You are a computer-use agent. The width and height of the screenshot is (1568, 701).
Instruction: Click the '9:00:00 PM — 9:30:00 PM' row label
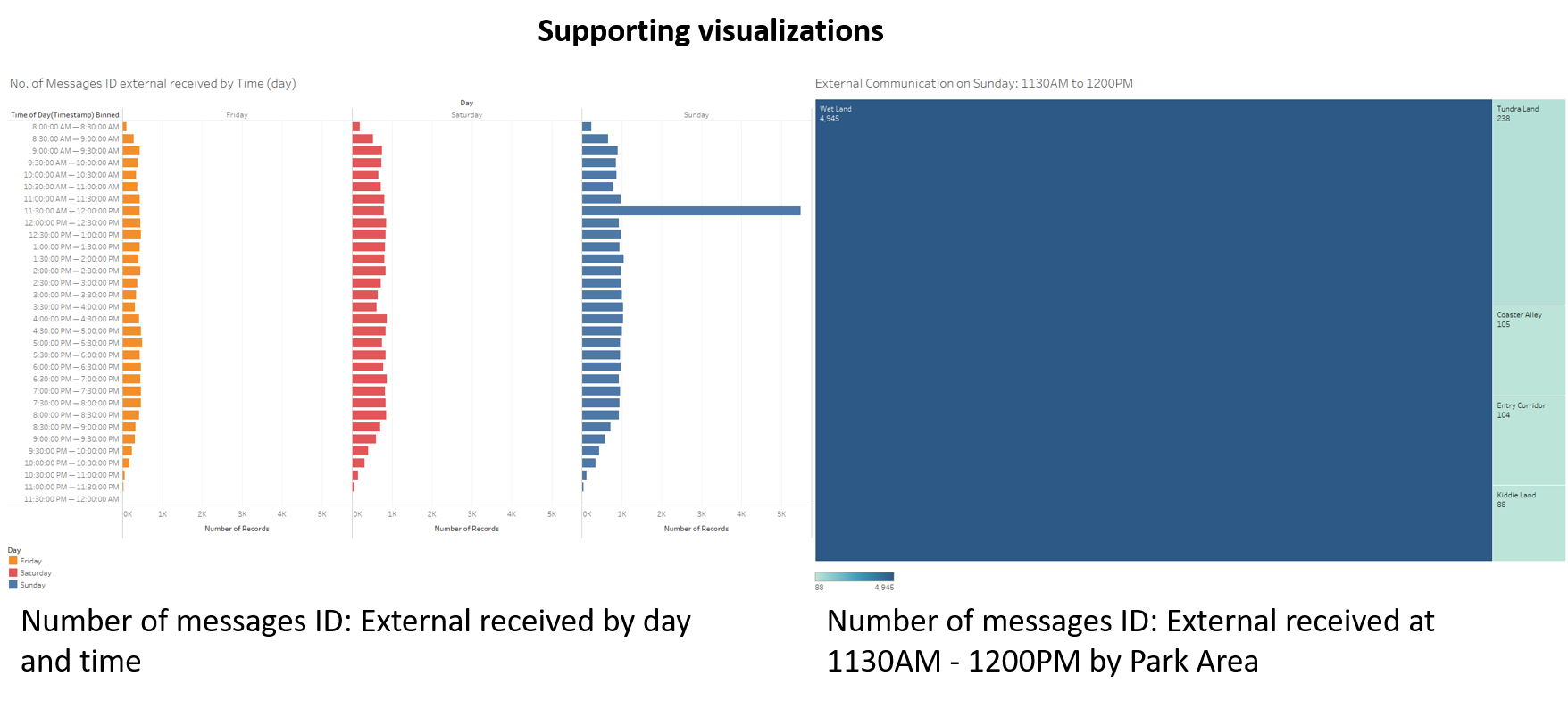pos(75,439)
